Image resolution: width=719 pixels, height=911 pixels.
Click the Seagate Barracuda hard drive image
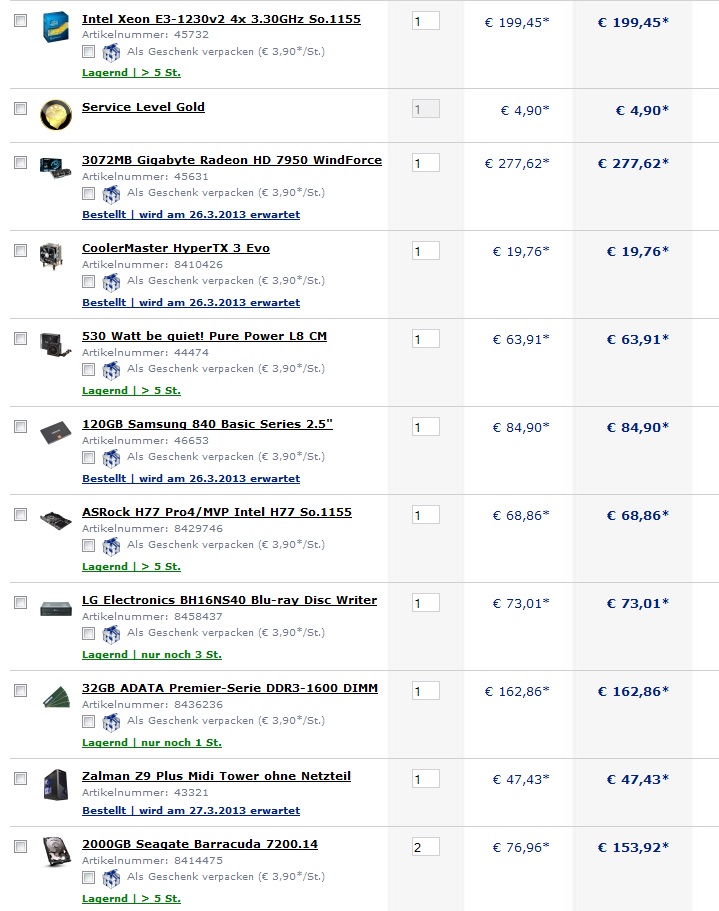click(x=56, y=852)
